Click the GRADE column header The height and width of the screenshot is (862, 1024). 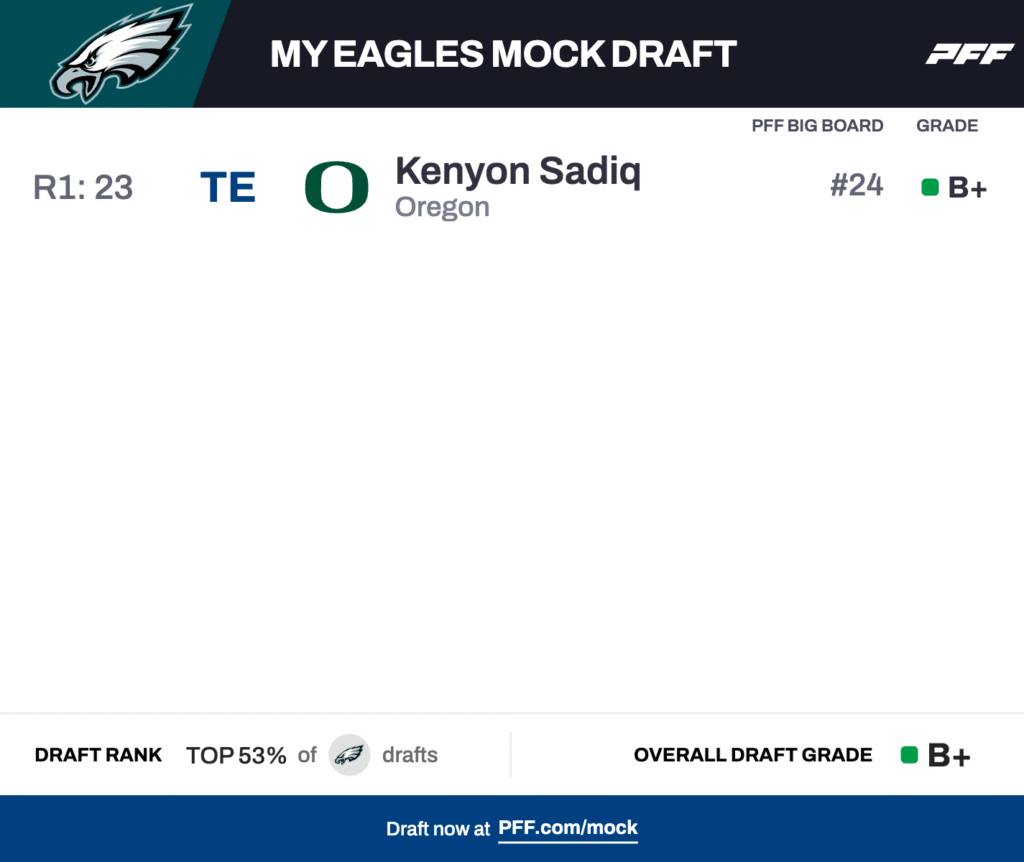click(947, 126)
